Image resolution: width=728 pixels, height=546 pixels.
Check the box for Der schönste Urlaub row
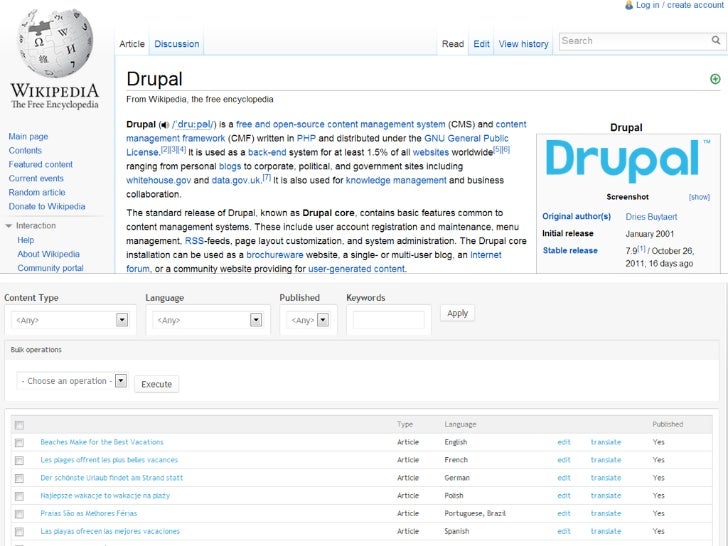(19, 478)
